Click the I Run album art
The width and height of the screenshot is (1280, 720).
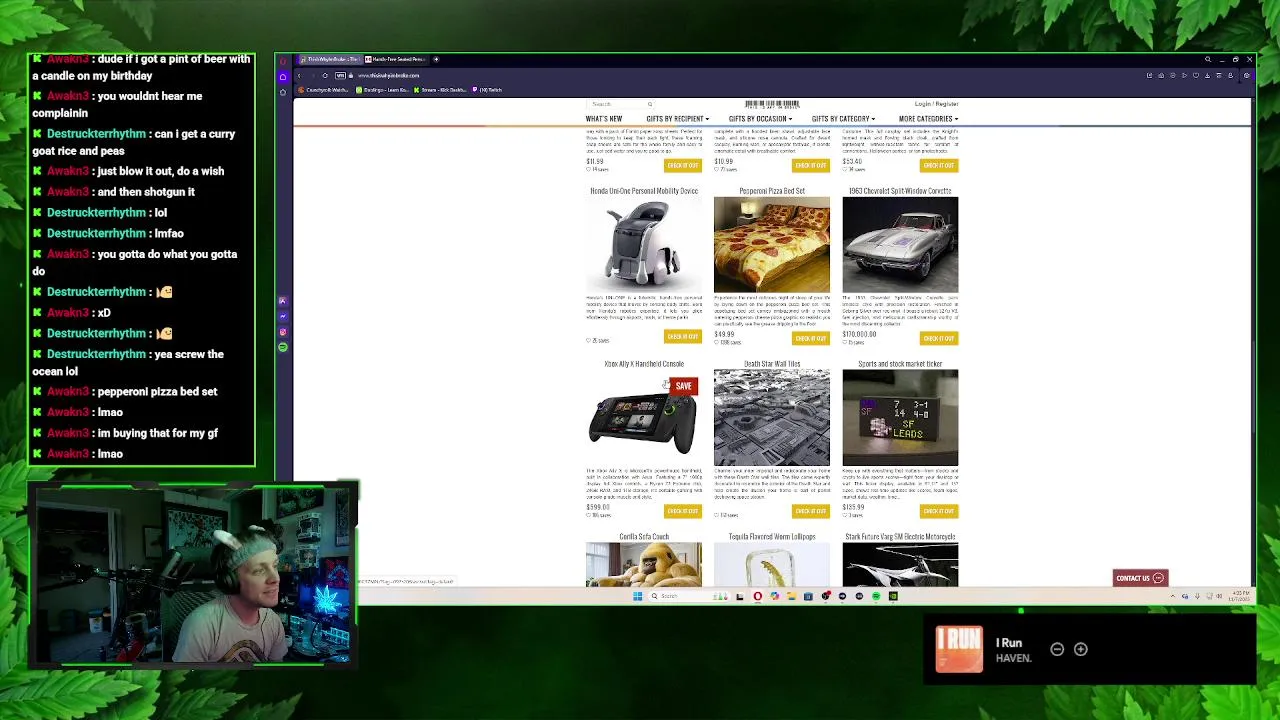[x=959, y=649]
